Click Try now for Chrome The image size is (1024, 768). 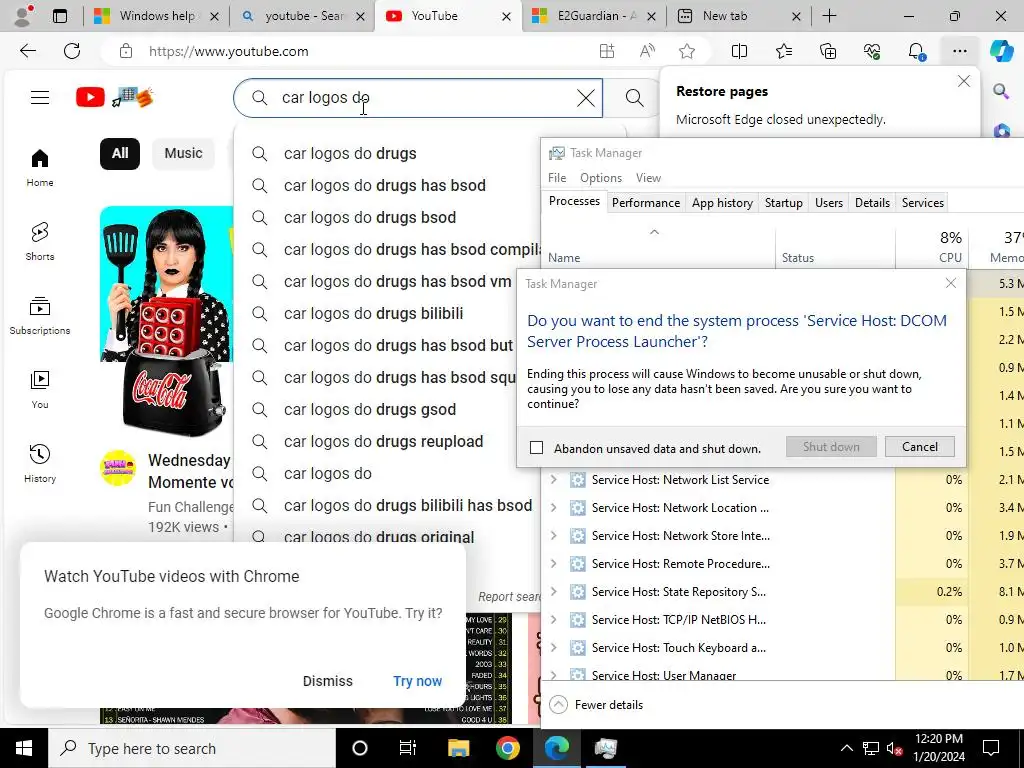[x=417, y=681]
